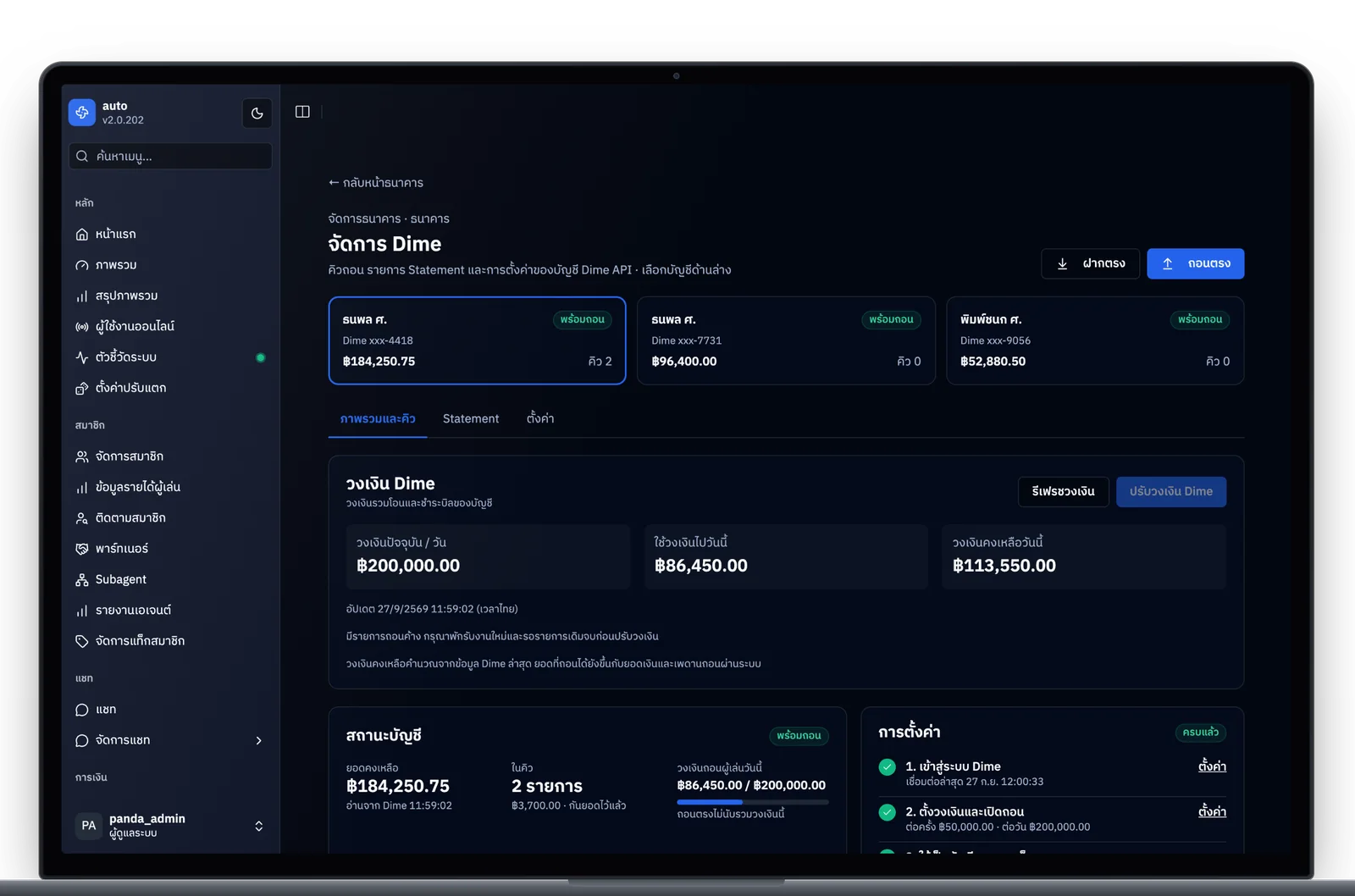This screenshot has height=896, width=1355.
Task: Click the withdrawal limit progress bar
Action: (753, 802)
